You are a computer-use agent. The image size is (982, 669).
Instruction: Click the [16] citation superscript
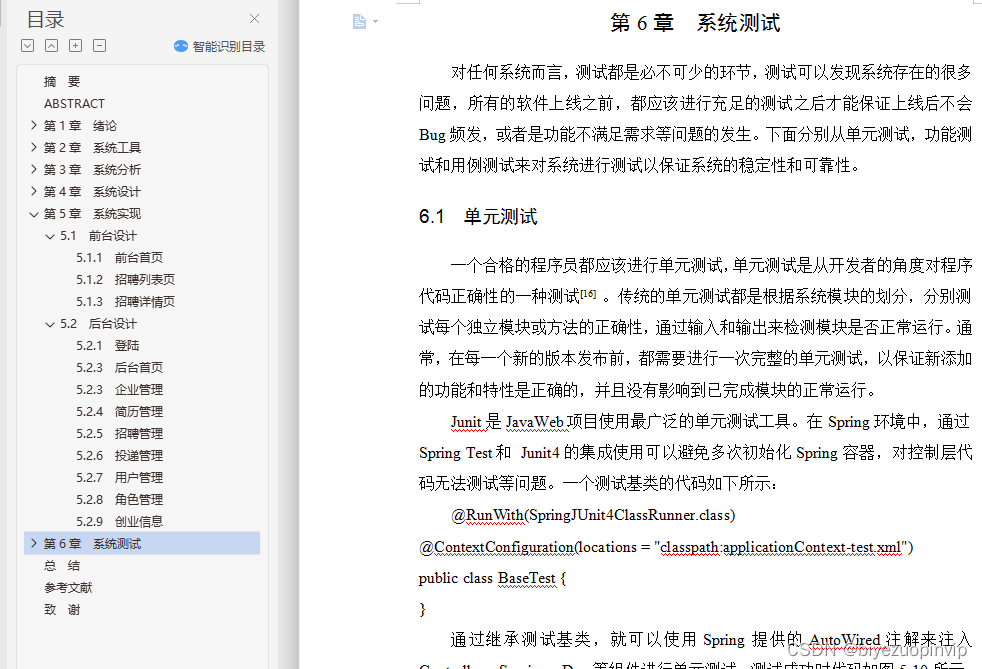point(588,293)
